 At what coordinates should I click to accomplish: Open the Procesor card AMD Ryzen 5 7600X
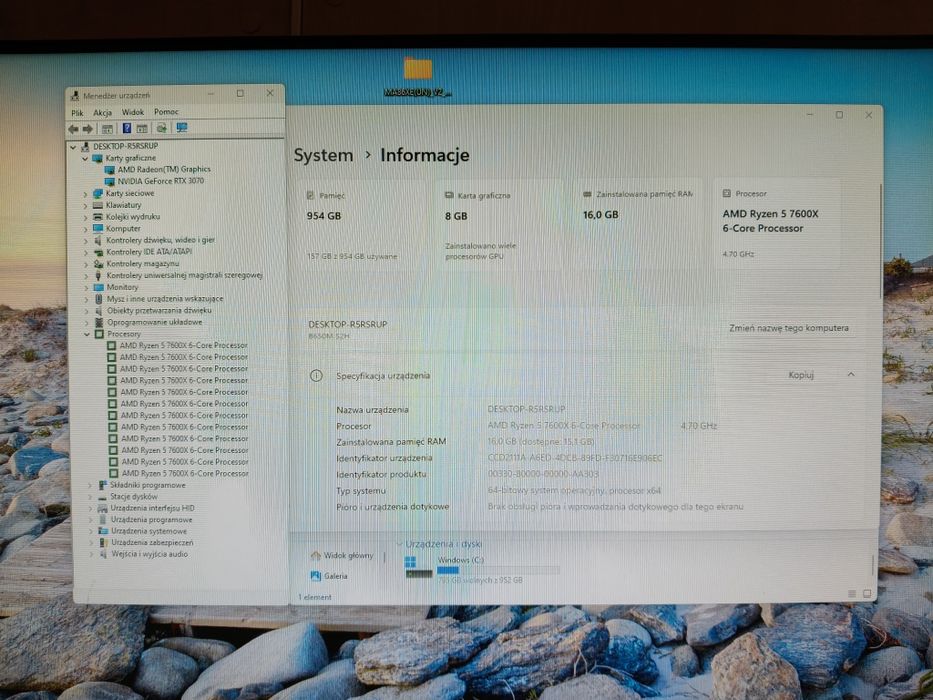[x=777, y=223]
